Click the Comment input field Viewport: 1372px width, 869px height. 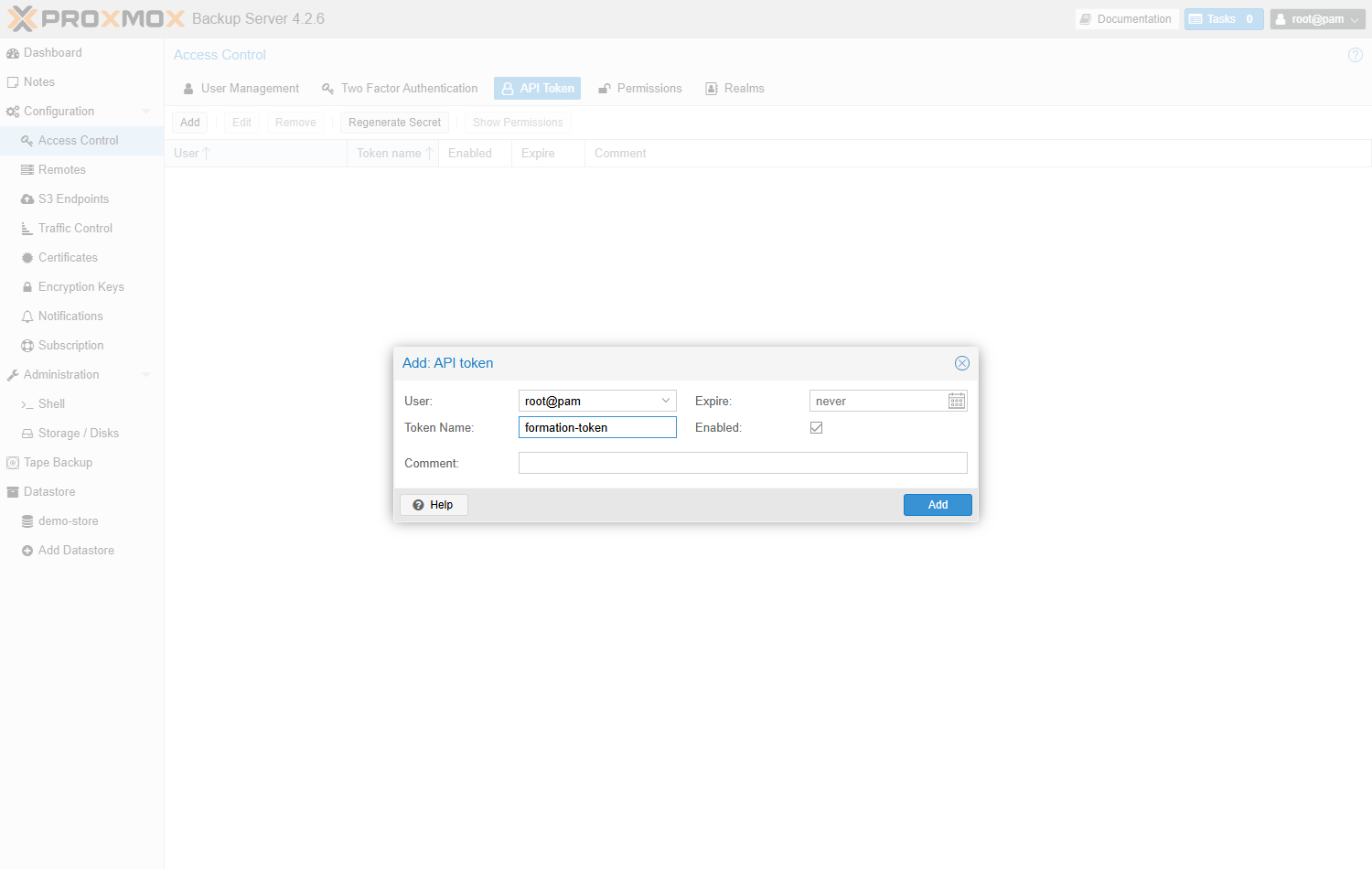click(x=743, y=463)
